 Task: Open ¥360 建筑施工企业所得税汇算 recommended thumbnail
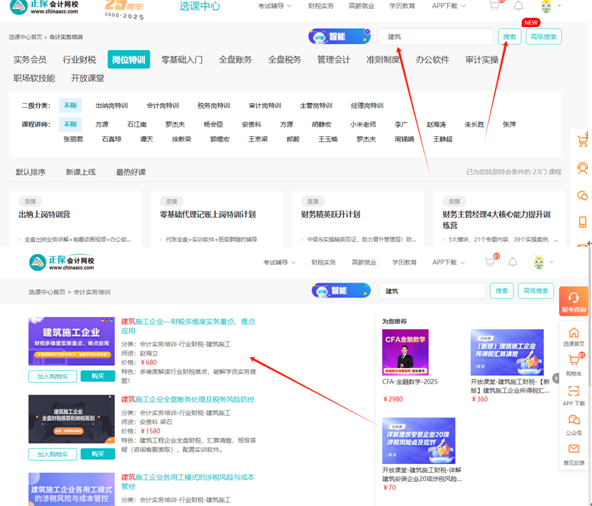click(507, 352)
